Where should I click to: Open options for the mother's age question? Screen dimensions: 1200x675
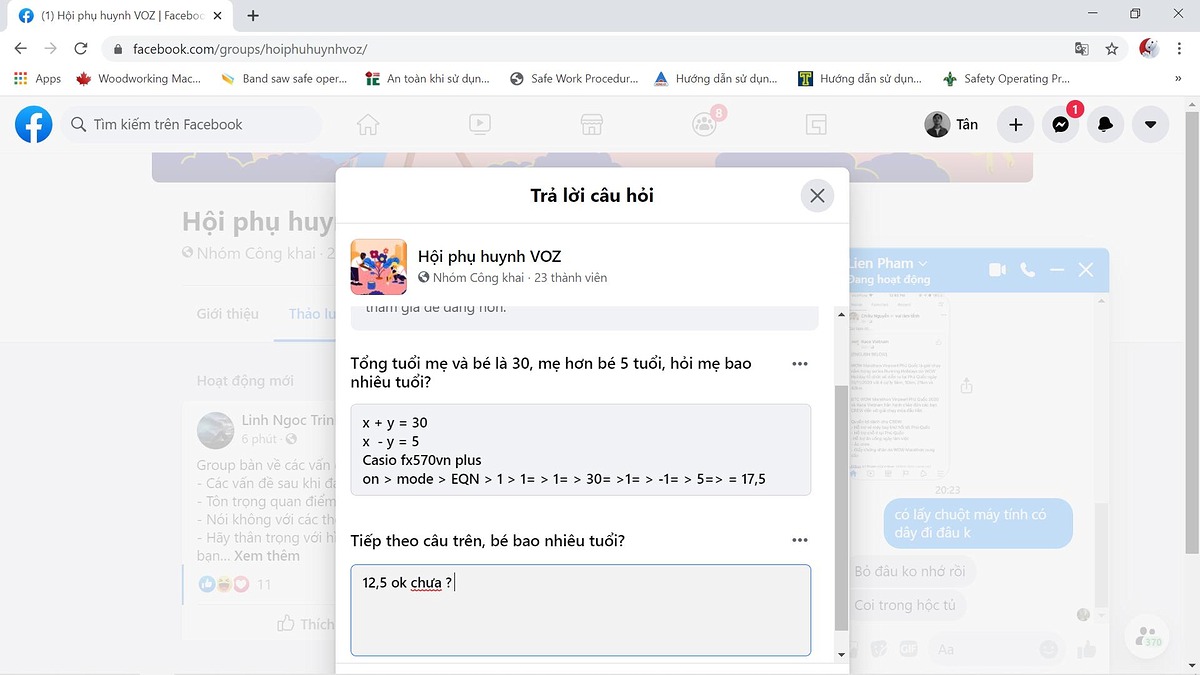tap(800, 364)
